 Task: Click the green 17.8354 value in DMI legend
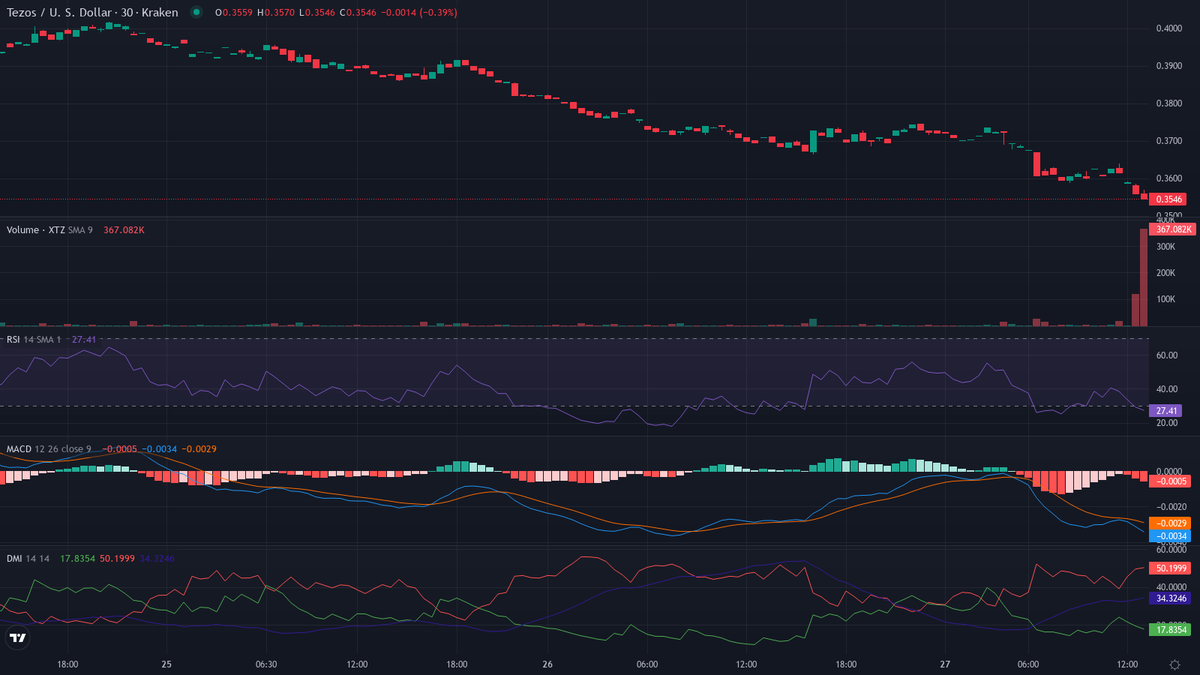point(78,558)
